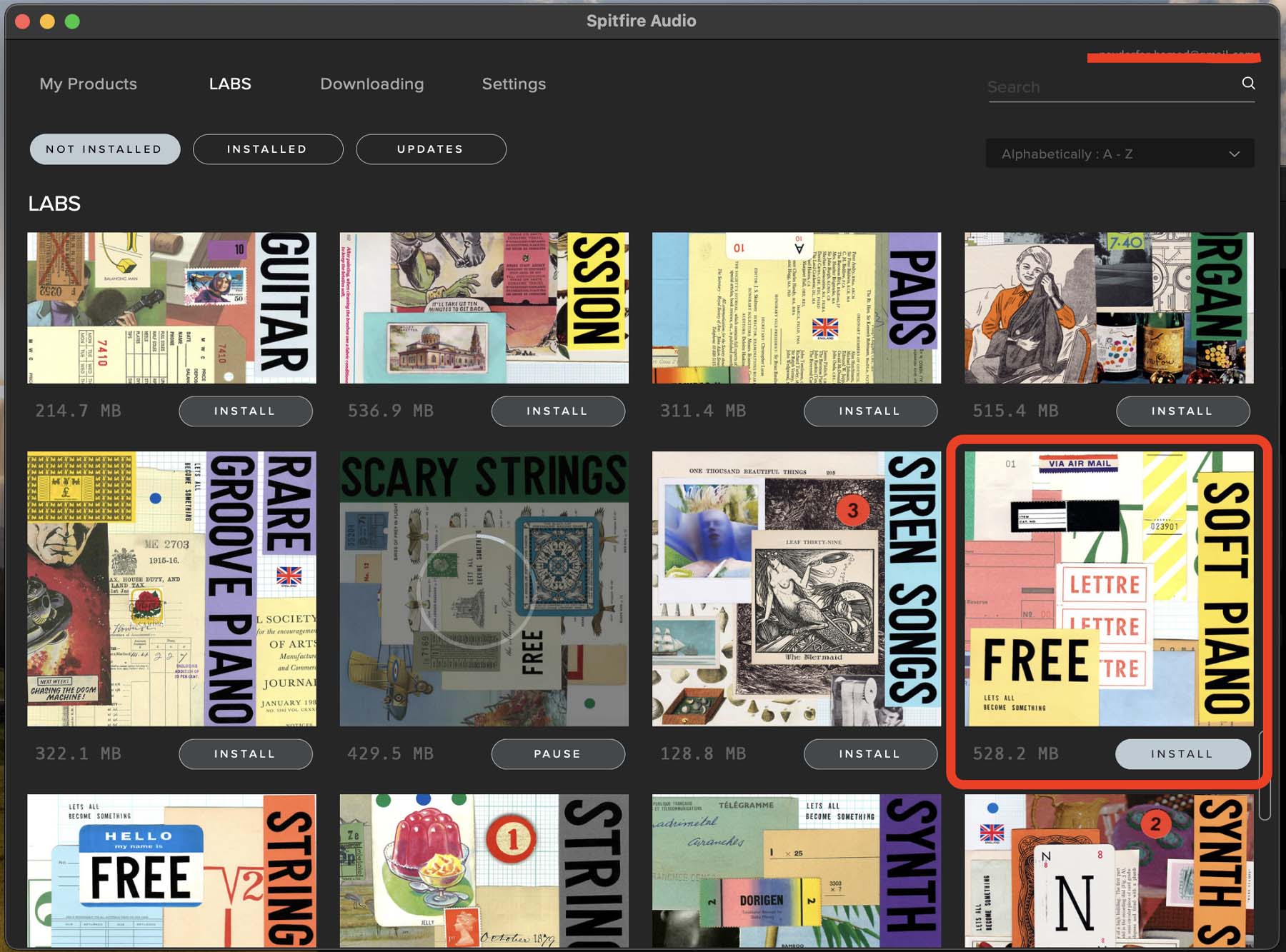Image resolution: width=1286 pixels, height=952 pixels.
Task: Click the vertical scrollbar handle
Action: pos(1265,775)
